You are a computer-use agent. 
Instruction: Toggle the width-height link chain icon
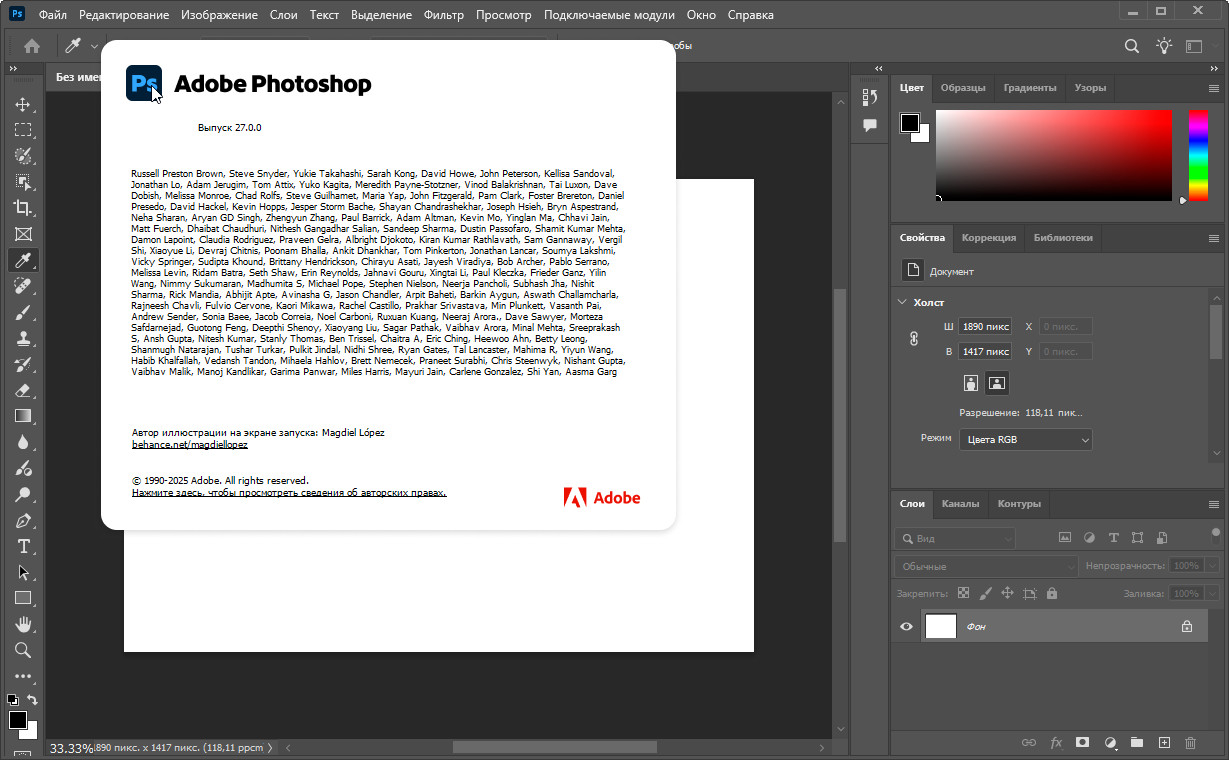pyautogui.click(x=913, y=339)
